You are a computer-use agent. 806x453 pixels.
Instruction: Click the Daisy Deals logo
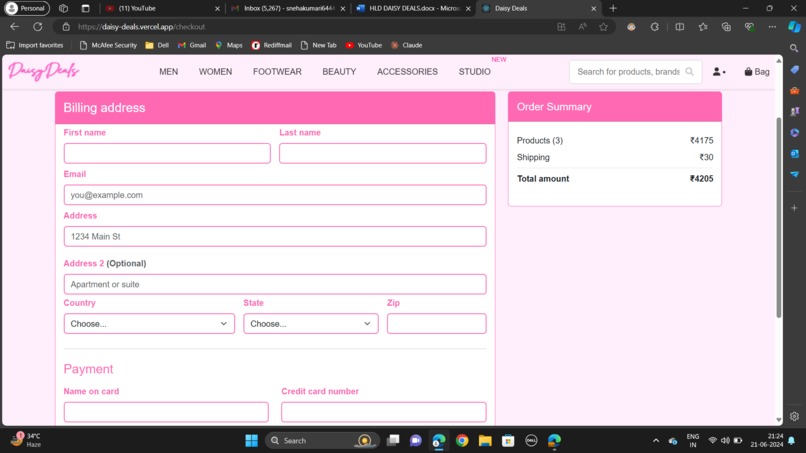(x=44, y=71)
